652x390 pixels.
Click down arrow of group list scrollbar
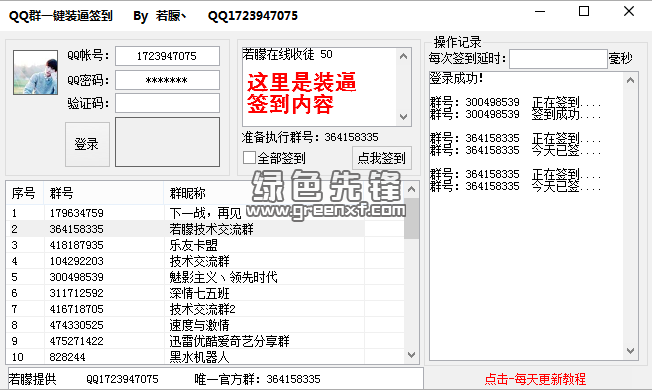[411, 355]
